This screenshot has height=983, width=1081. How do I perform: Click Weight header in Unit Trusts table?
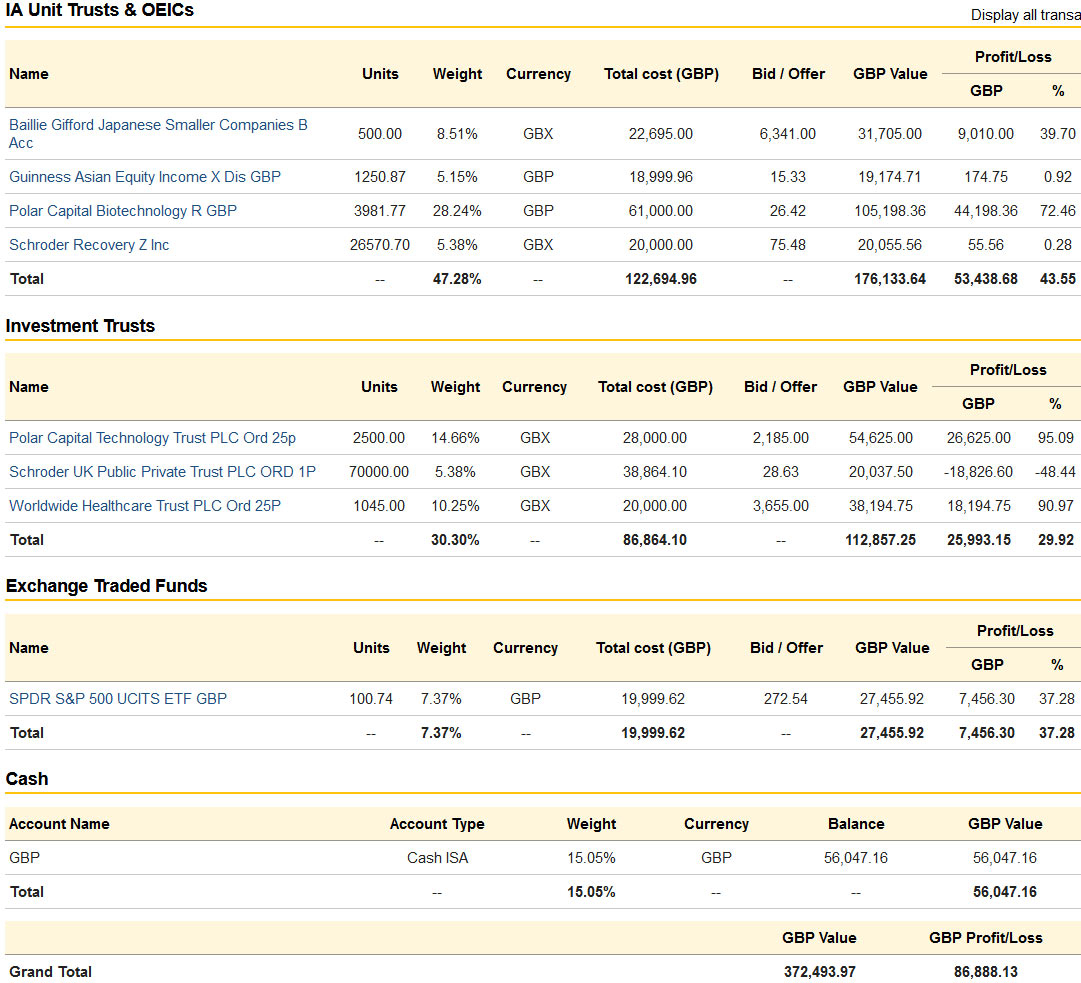[x=457, y=74]
